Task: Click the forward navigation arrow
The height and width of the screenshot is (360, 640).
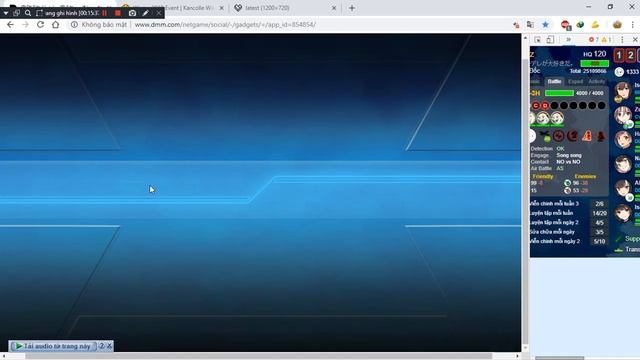Action: (25, 24)
